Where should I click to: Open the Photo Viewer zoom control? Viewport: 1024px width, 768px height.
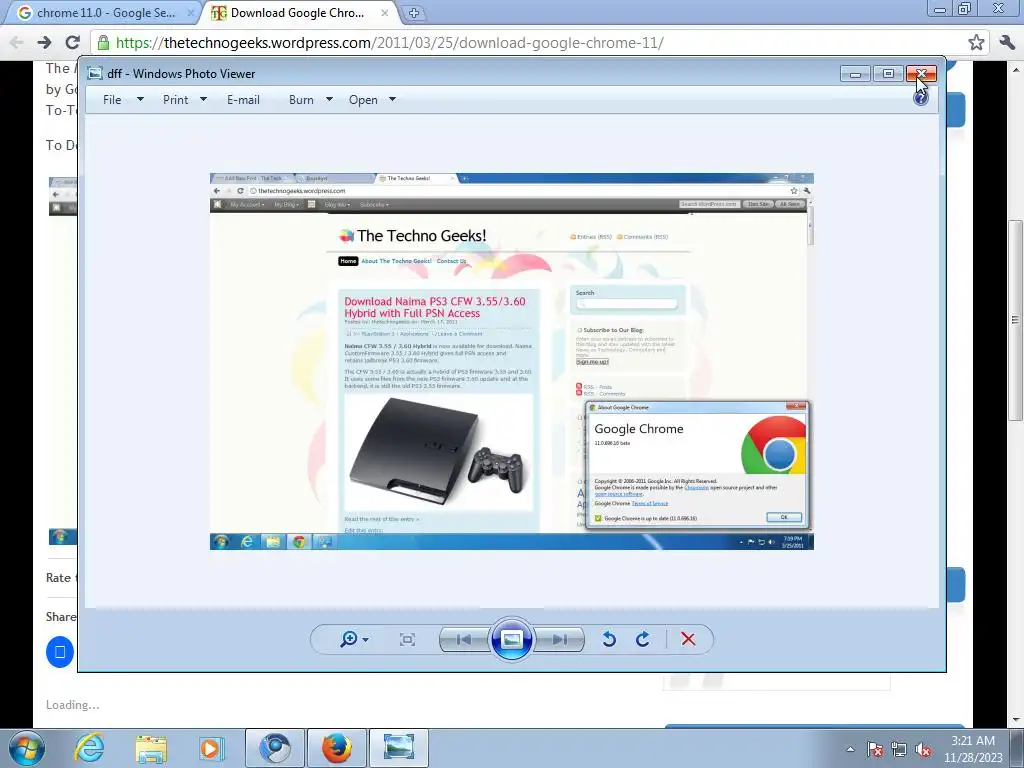click(349, 639)
